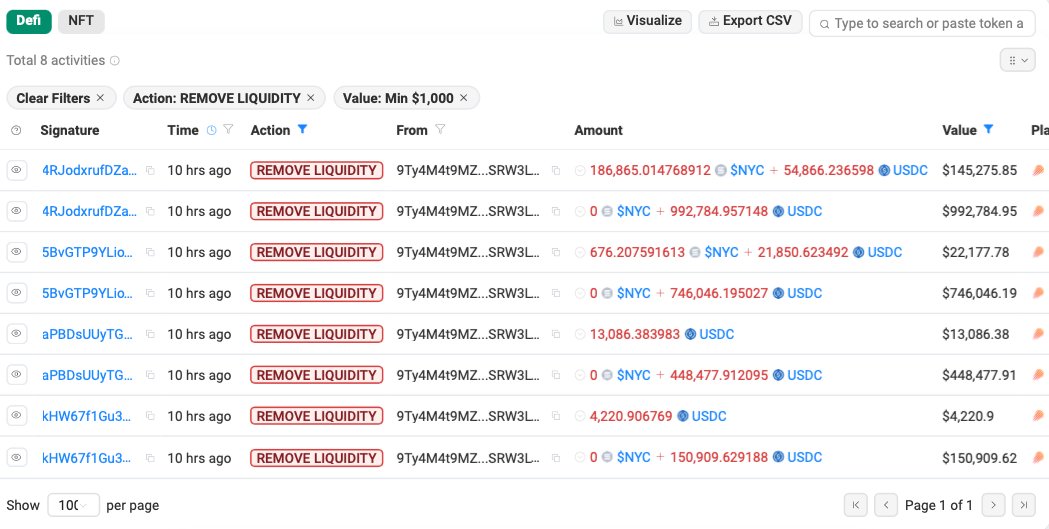The height and width of the screenshot is (529, 1049).
Task: Focus the token search input field
Action: (922, 23)
